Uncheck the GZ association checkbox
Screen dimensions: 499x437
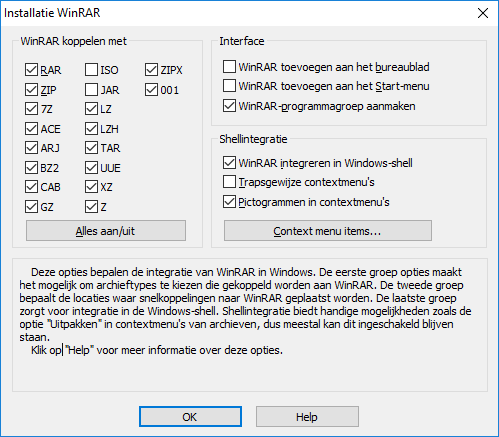click(x=31, y=207)
